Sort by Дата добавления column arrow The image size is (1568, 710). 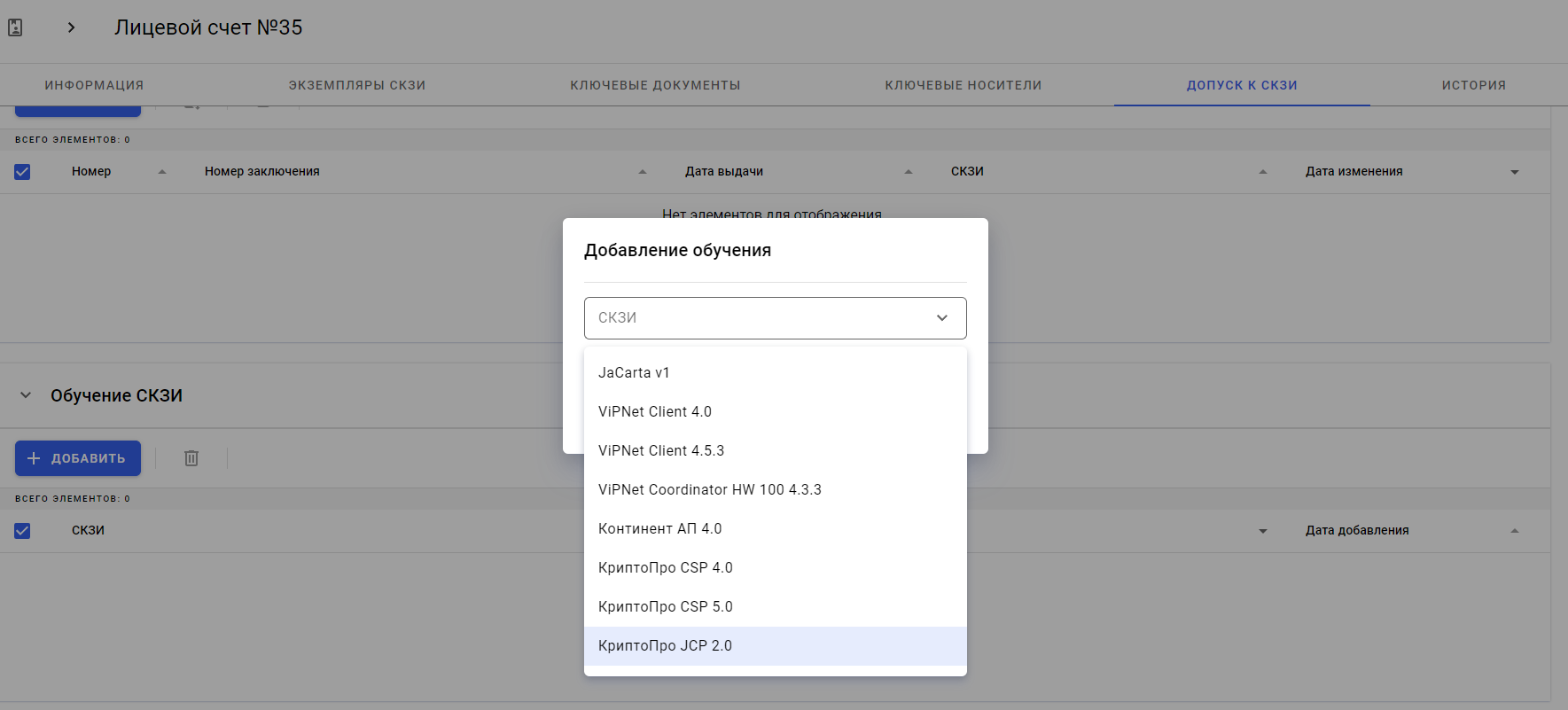(x=1515, y=531)
